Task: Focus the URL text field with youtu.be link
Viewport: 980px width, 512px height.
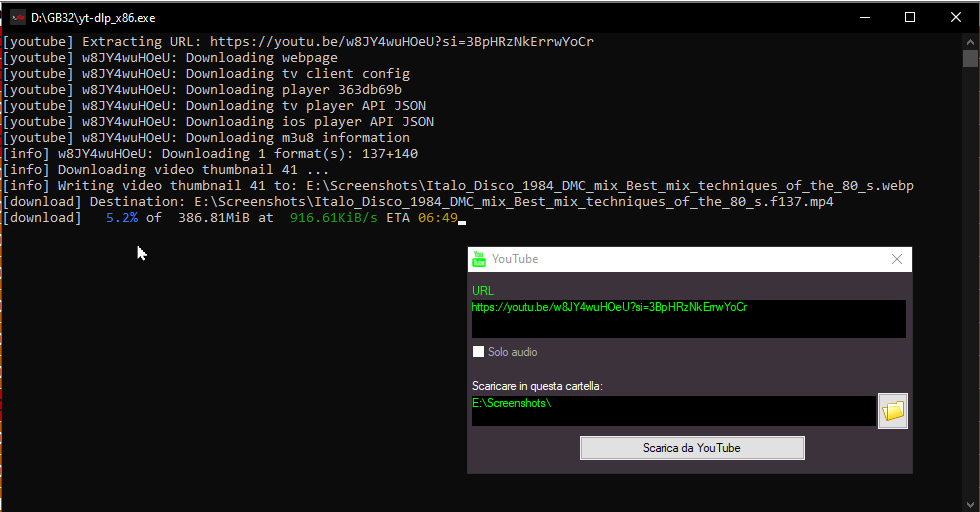Action: tap(689, 319)
